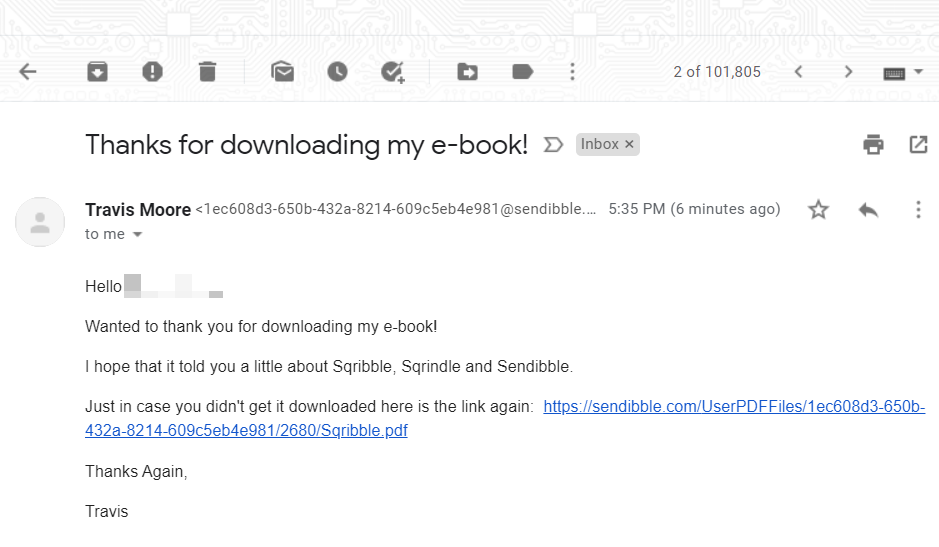Star the message from Travis Moore
939x547 pixels.
point(819,210)
